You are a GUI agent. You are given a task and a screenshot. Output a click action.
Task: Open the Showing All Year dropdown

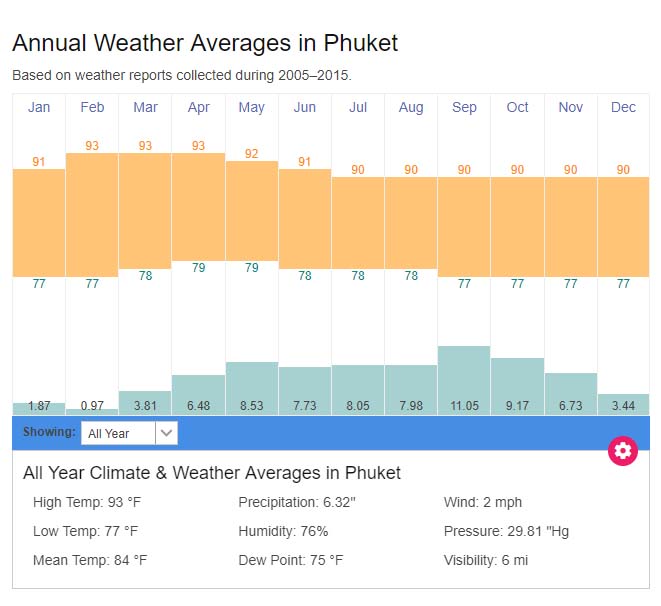coord(119,433)
